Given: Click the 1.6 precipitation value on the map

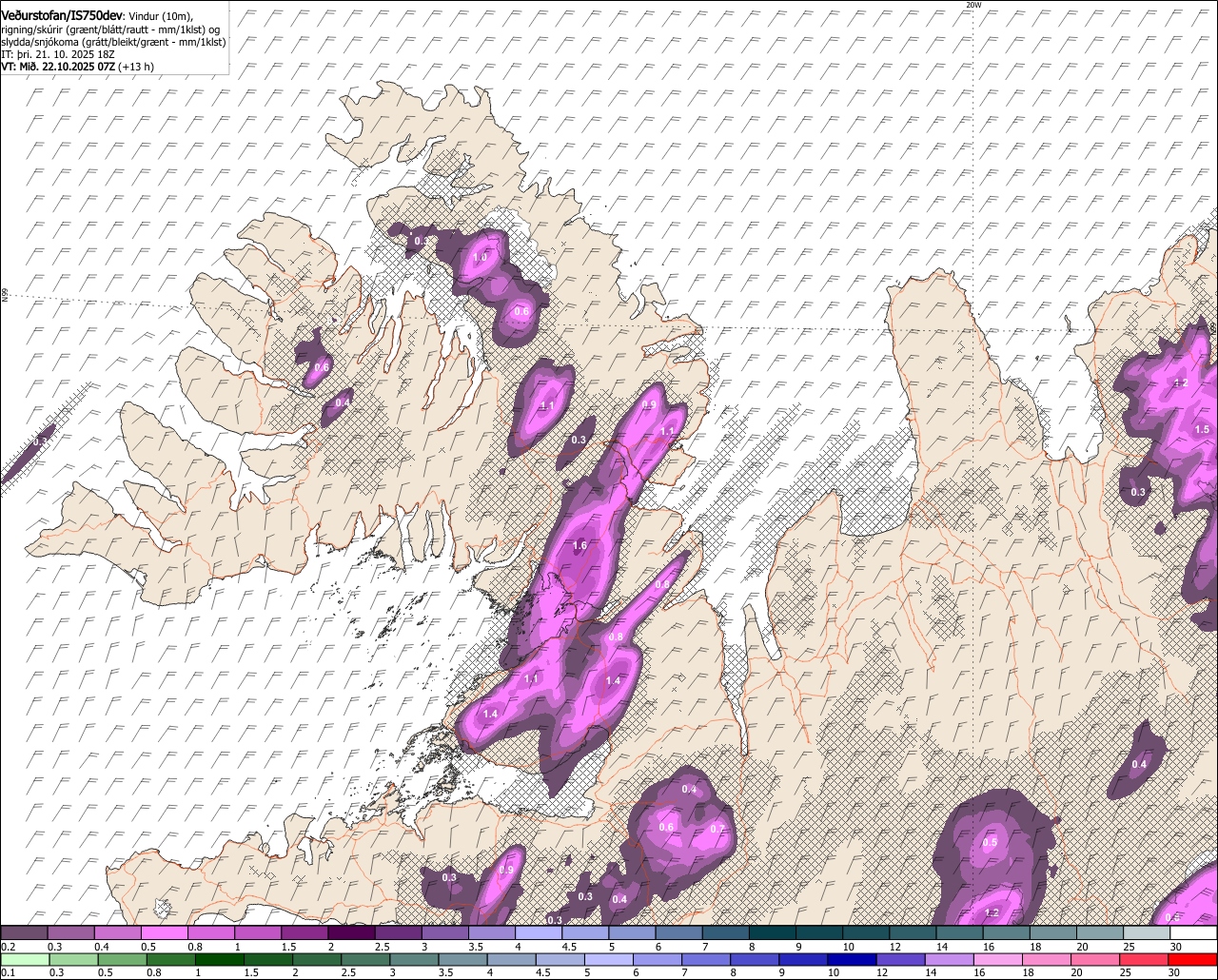Looking at the screenshot, I should (580, 546).
